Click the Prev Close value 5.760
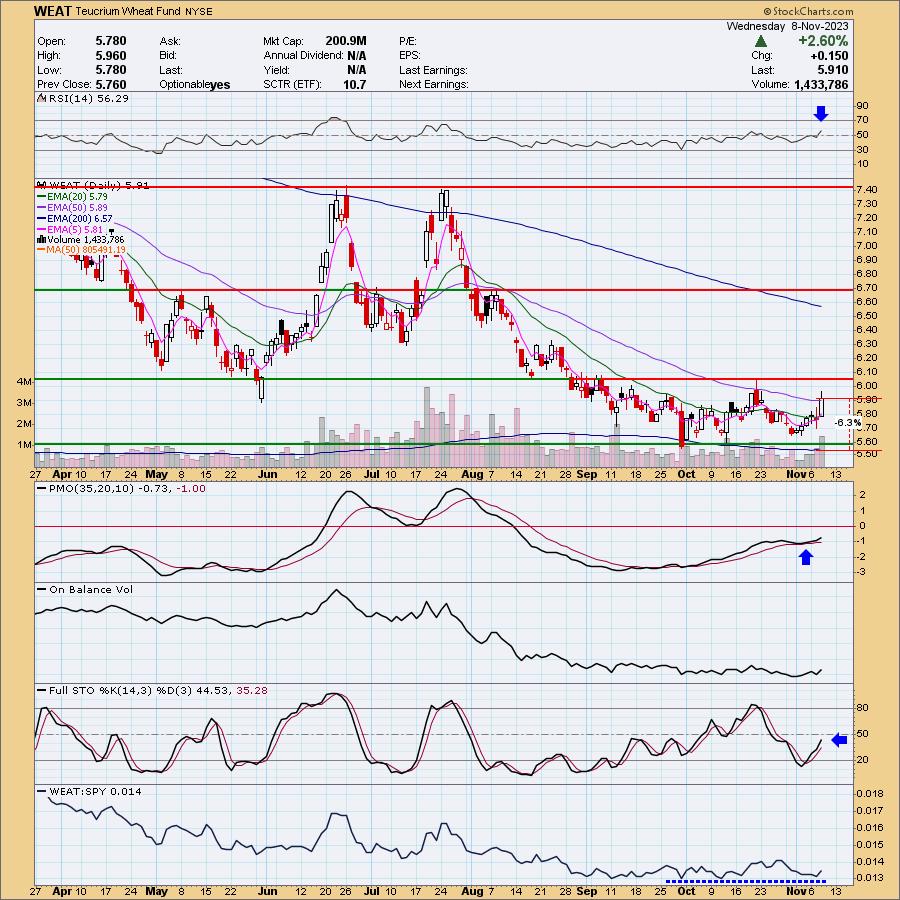900x900 pixels. (x=111, y=84)
